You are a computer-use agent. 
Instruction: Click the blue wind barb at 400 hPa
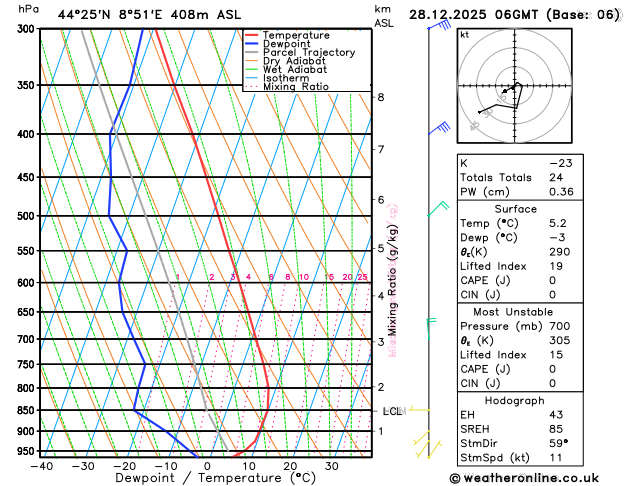440,128
